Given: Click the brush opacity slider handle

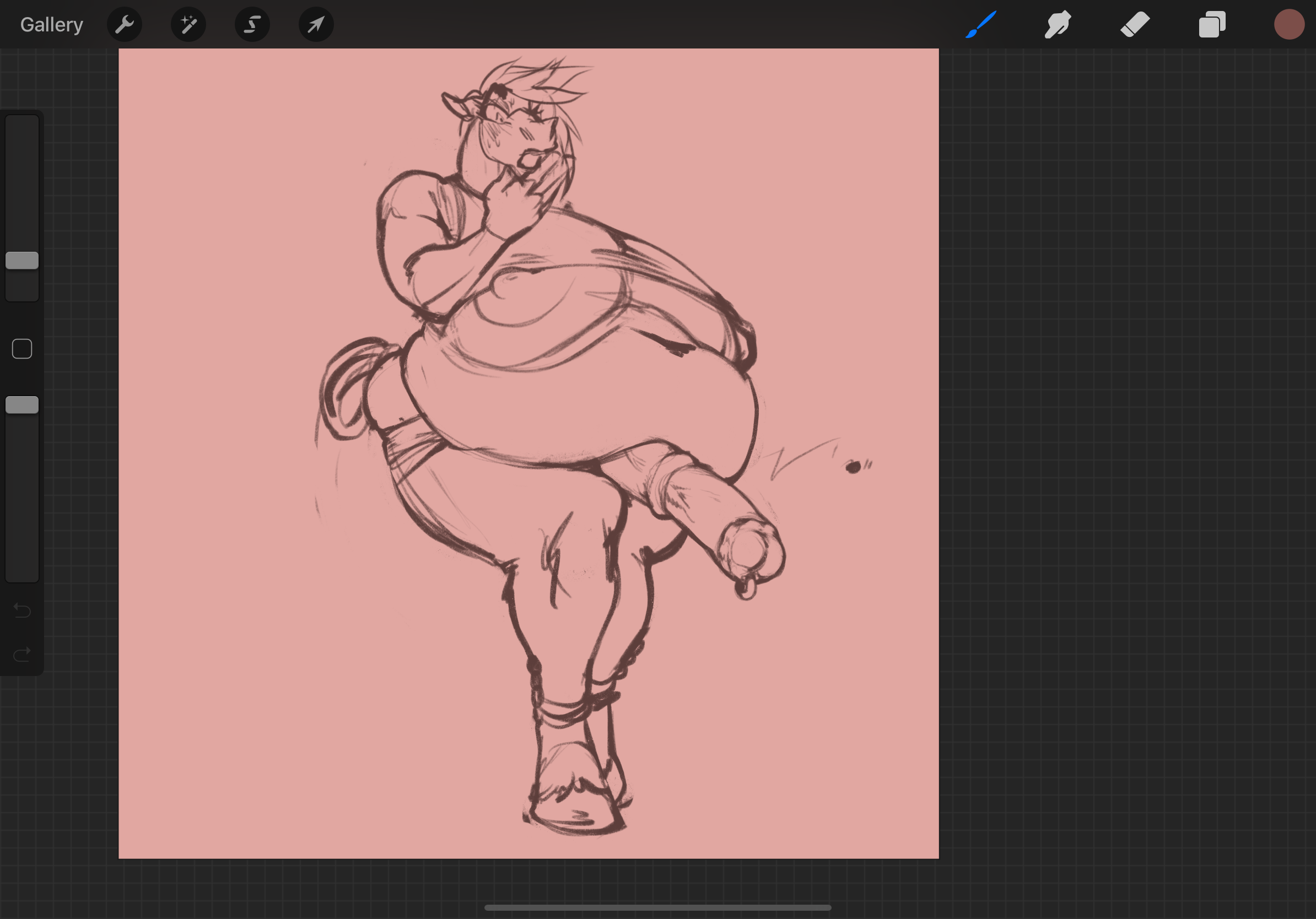Looking at the screenshot, I should click(22, 405).
